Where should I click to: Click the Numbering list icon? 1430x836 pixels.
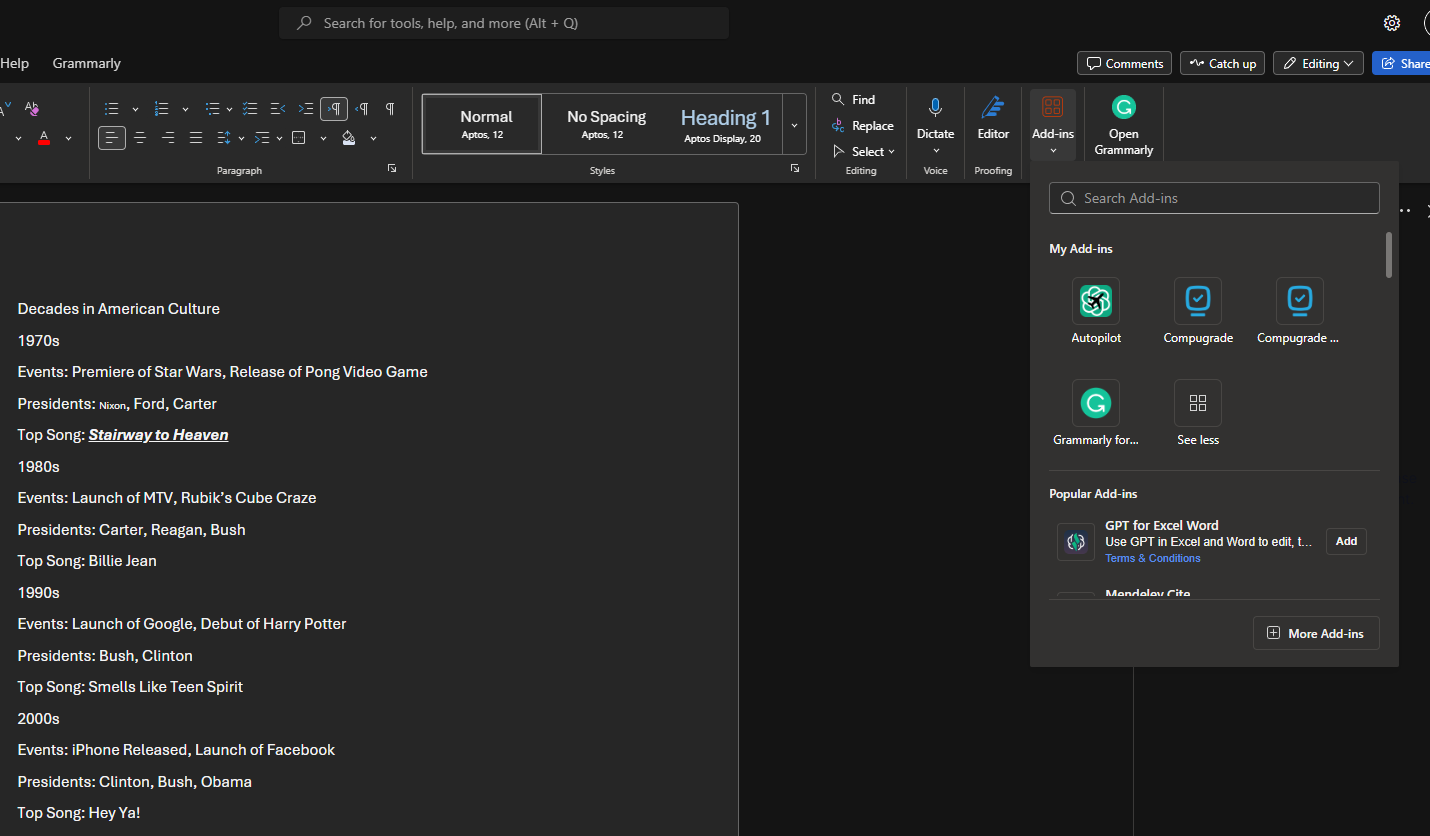pos(162,109)
